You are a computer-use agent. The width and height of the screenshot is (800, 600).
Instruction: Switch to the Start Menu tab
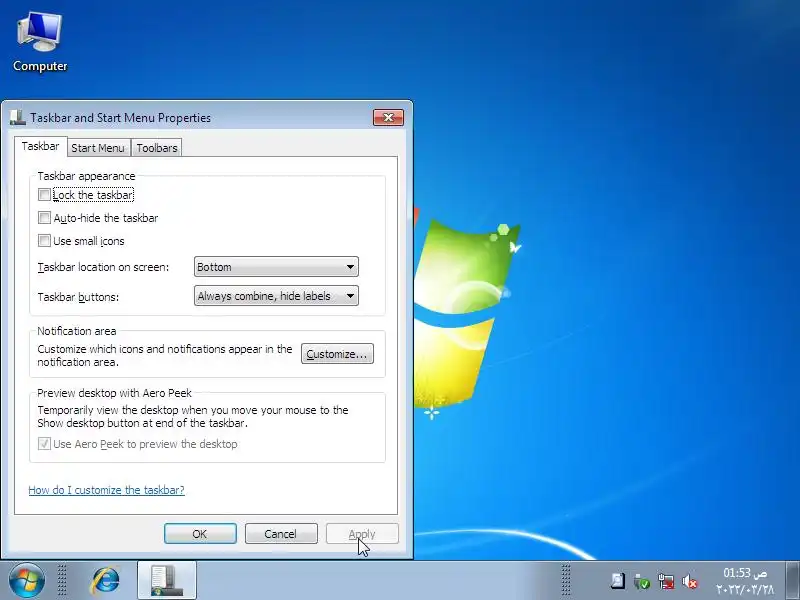pyautogui.click(x=98, y=148)
